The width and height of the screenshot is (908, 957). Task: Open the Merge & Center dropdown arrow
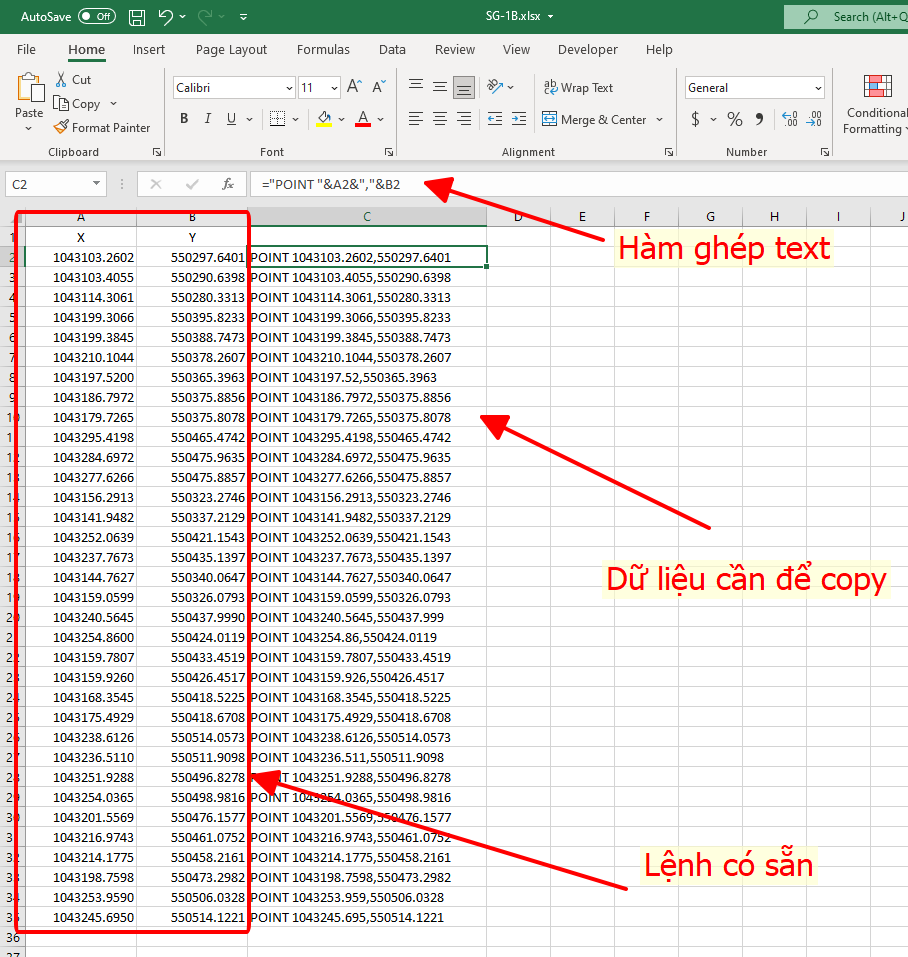(660, 120)
